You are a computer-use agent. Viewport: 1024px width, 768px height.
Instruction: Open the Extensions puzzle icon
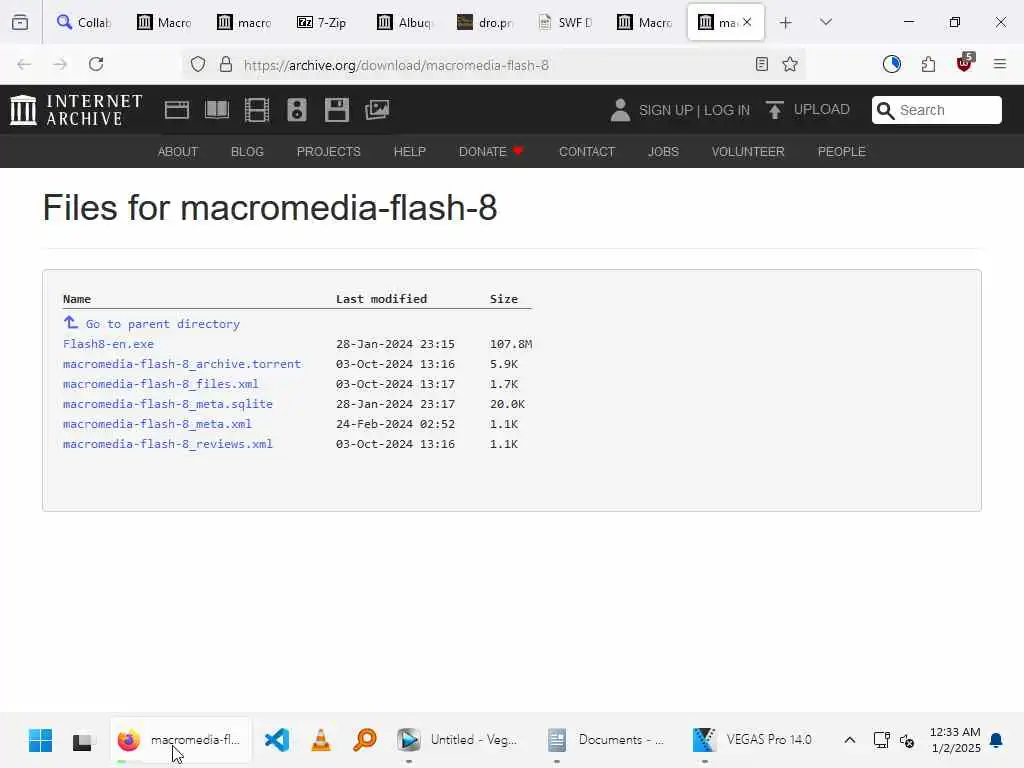[928, 64]
